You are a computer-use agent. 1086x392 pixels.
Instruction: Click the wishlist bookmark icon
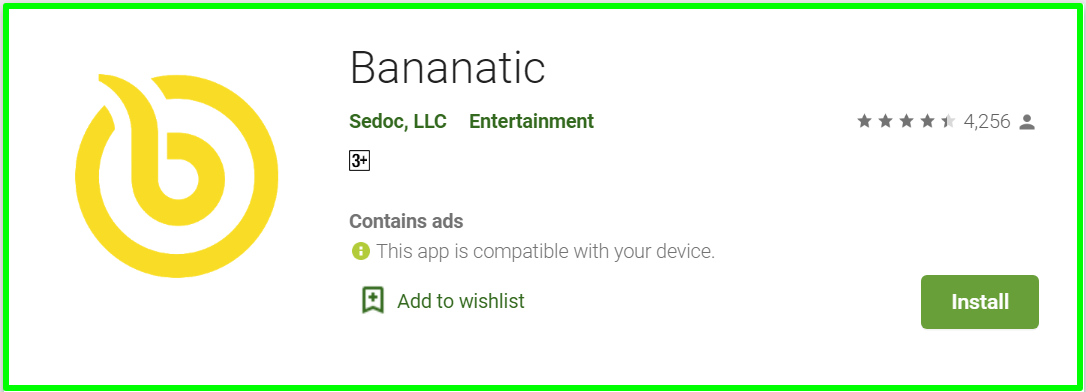click(373, 301)
